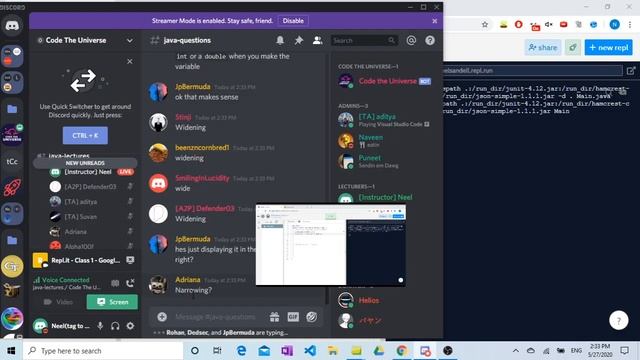Click the Discord search field
This screenshot has width=640, height=360.
364,40
